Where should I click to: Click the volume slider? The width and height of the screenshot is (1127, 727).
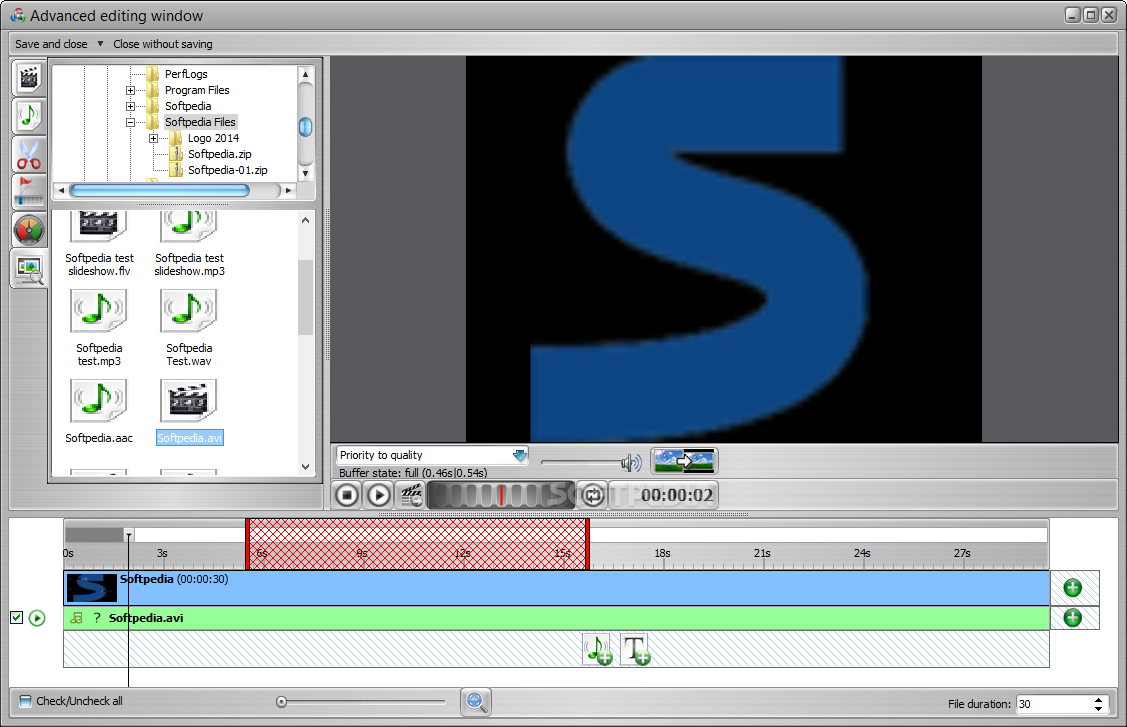pyautogui.click(x=583, y=462)
